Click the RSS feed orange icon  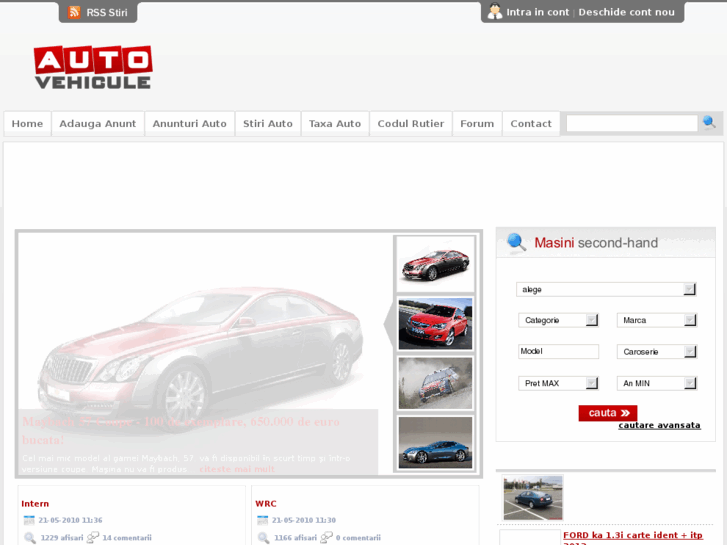pos(74,12)
